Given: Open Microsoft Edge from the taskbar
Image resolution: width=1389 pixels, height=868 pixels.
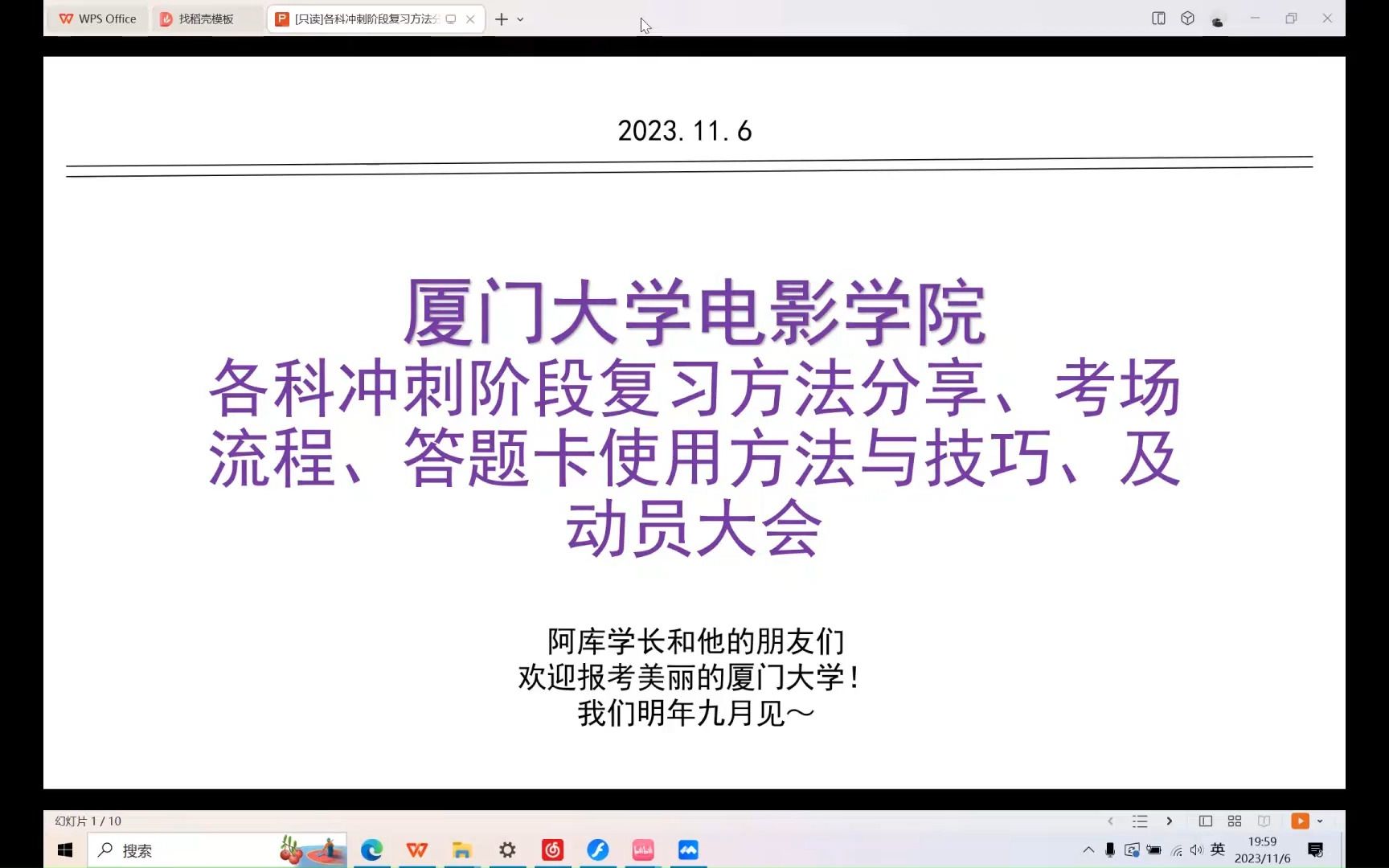Looking at the screenshot, I should click(x=371, y=850).
